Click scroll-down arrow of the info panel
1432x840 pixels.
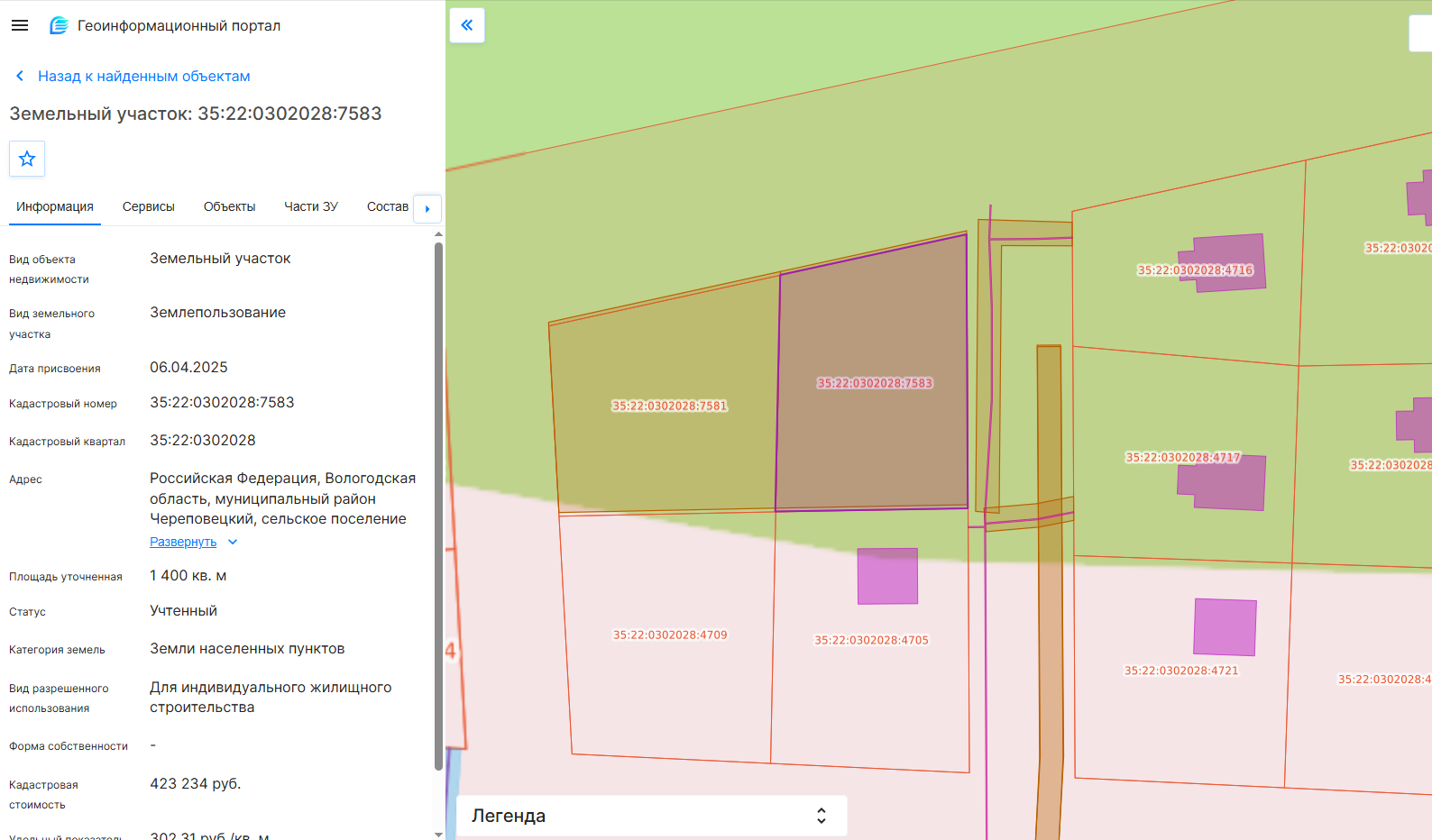(x=439, y=835)
